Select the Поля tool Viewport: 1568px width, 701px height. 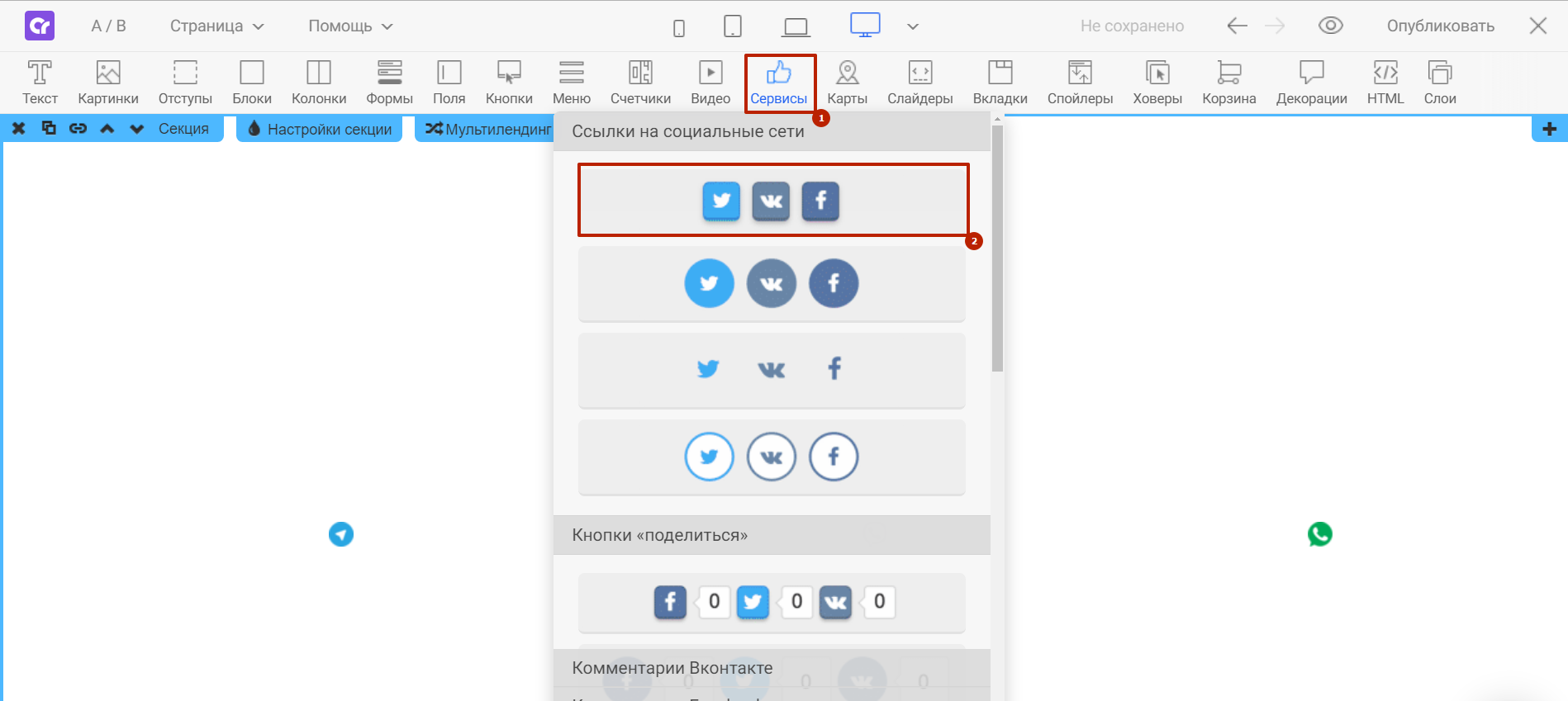449,83
